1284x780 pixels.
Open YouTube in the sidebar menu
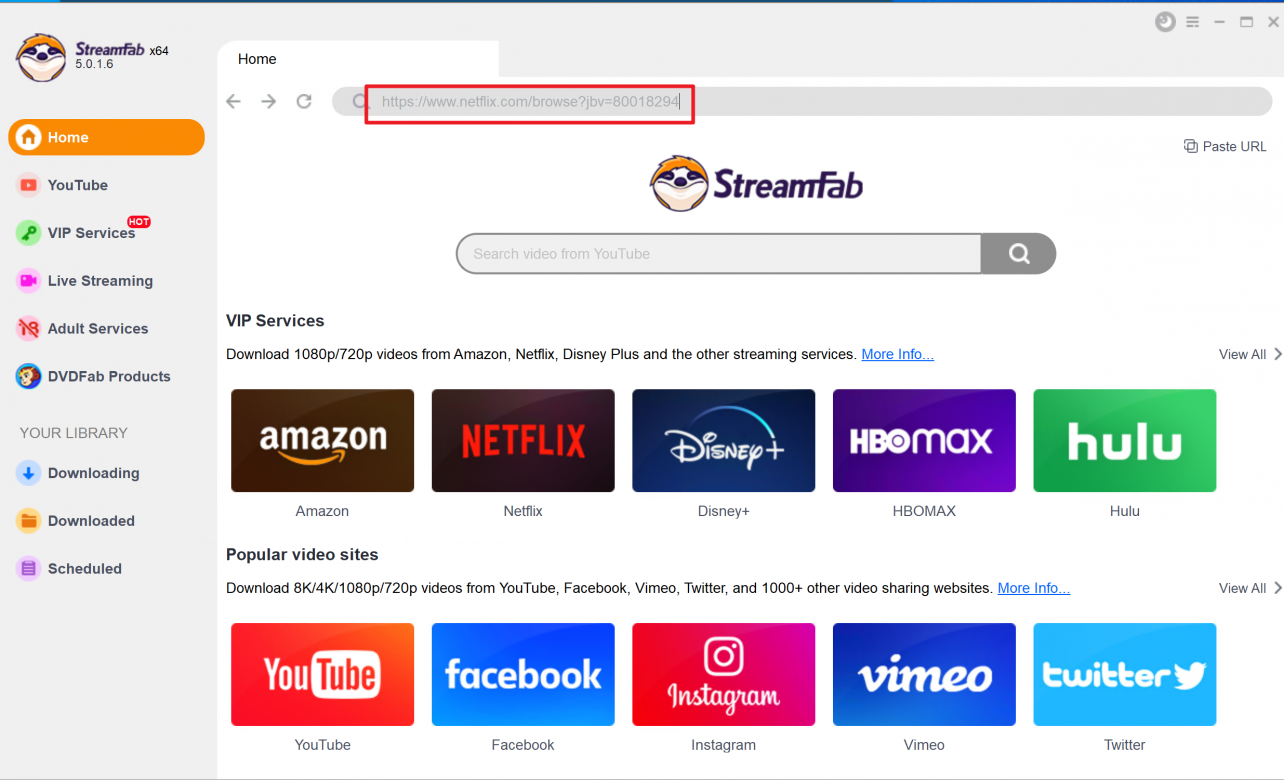tap(106, 185)
